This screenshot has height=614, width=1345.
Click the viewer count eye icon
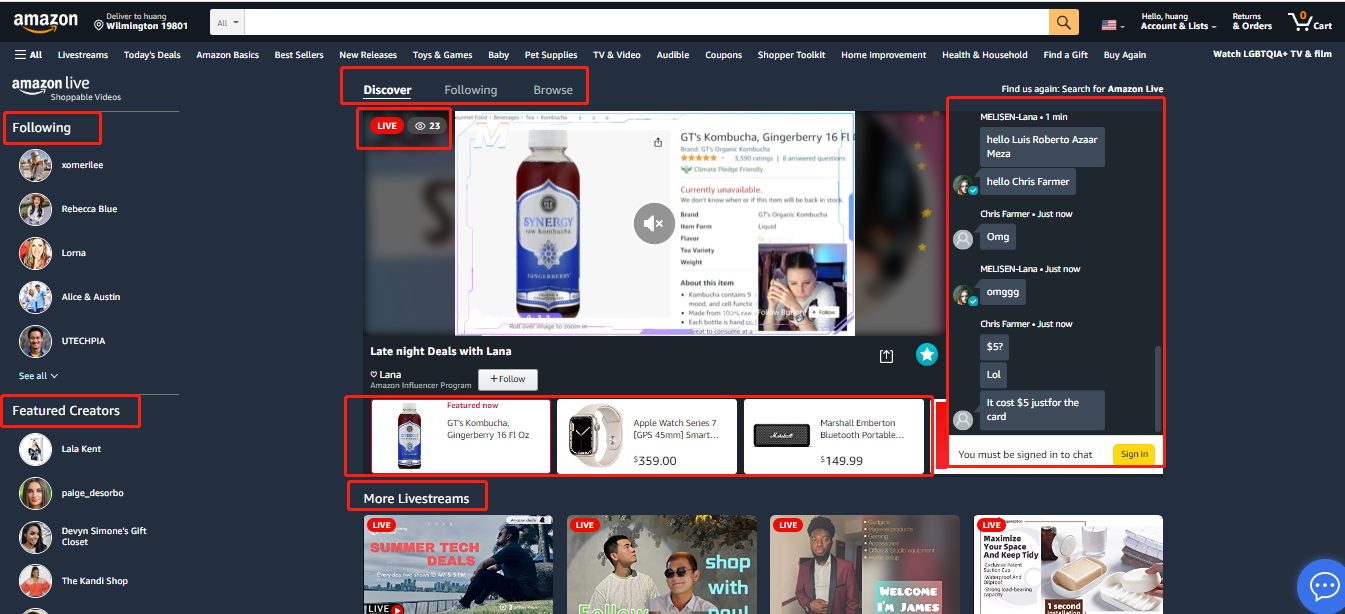pos(420,126)
